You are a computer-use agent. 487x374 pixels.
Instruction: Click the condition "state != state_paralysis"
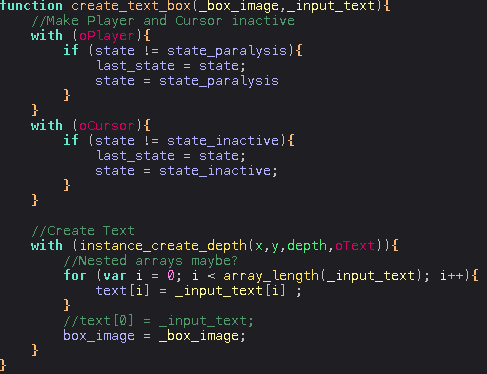191,51
